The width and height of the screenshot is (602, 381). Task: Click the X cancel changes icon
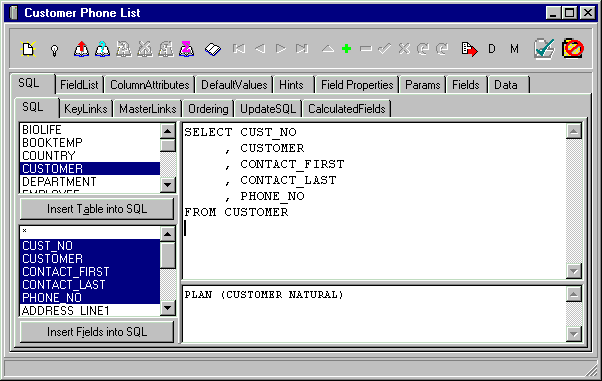pos(404,49)
